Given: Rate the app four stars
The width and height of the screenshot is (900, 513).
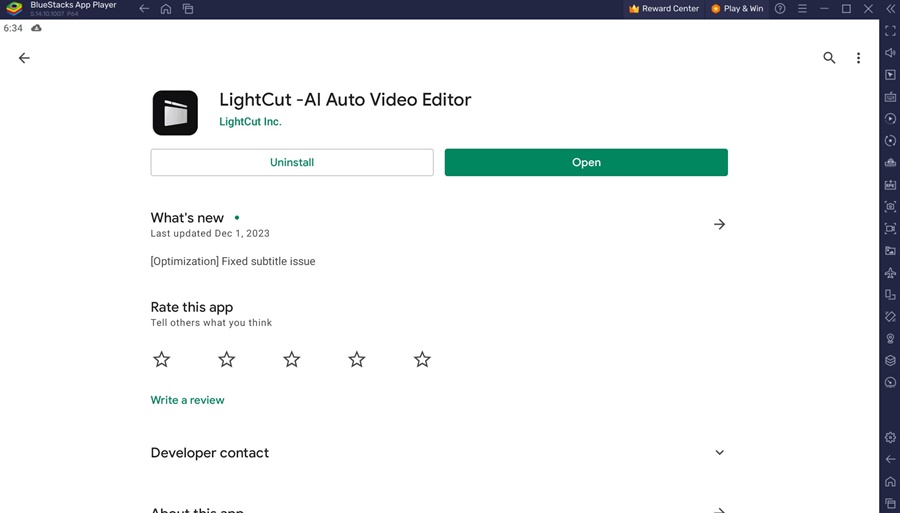Looking at the screenshot, I should point(357,360).
